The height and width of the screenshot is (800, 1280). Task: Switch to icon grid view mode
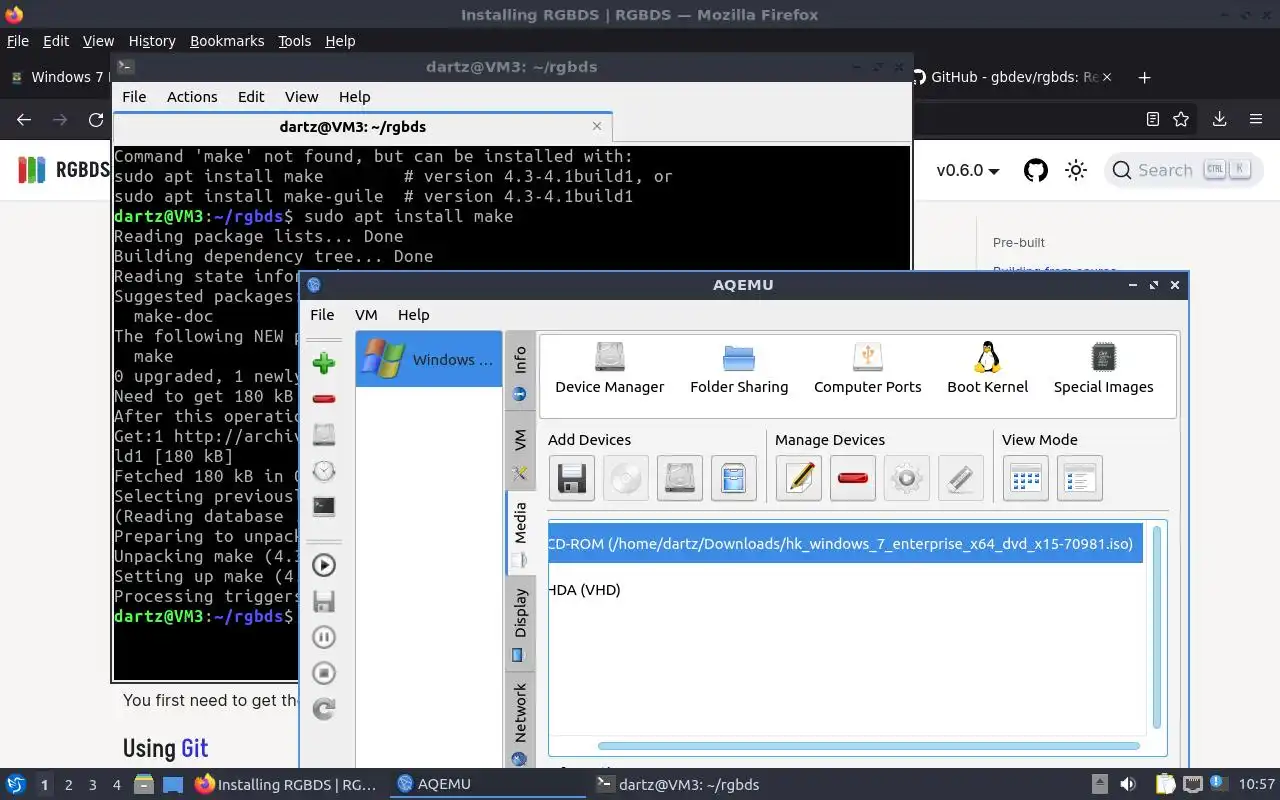point(1026,478)
